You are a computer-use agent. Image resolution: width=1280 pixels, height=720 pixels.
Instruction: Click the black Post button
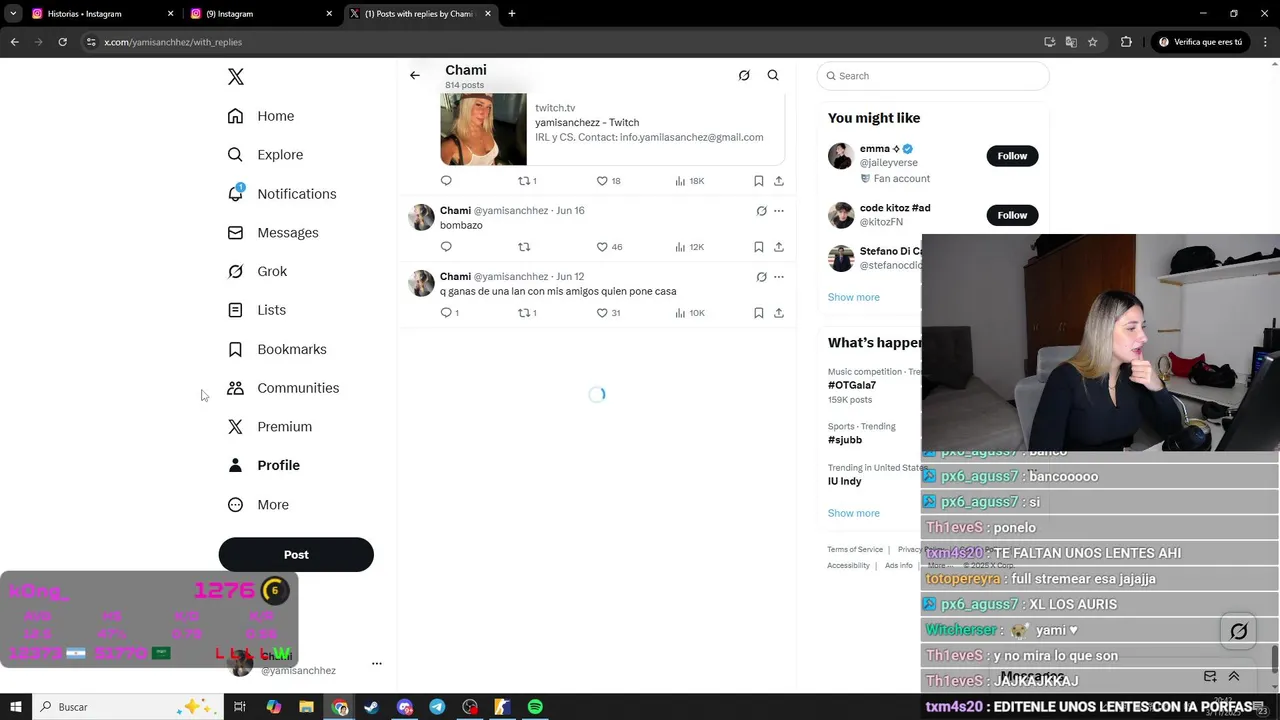[296, 555]
